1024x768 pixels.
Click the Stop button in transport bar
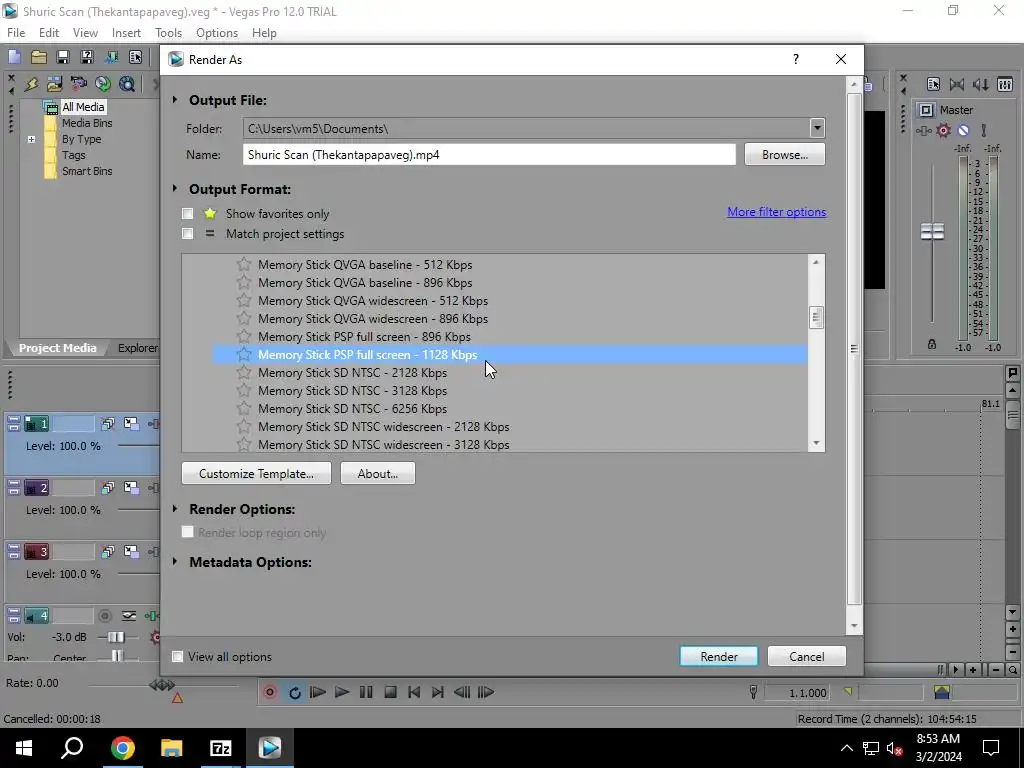coord(391,692)
